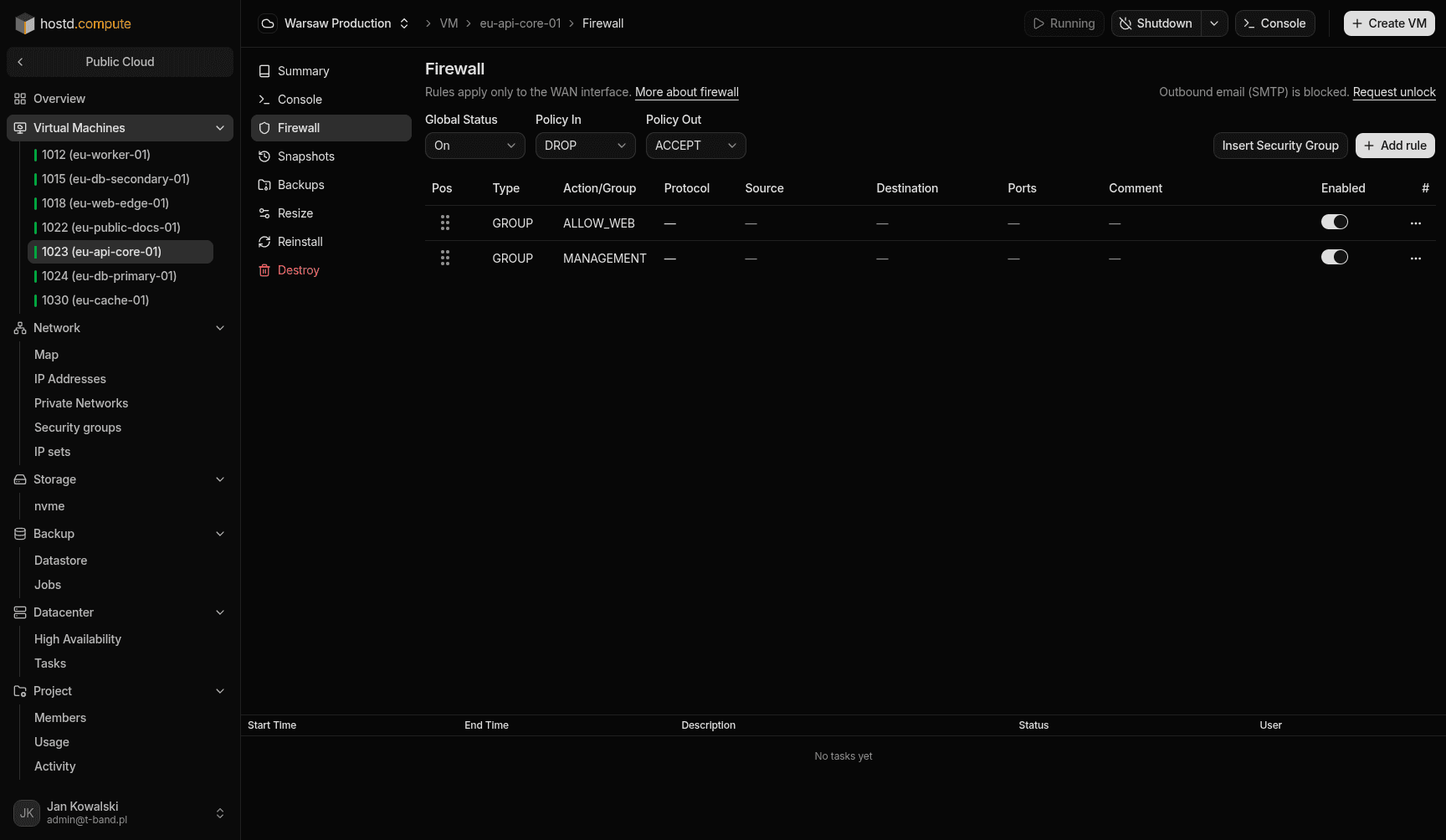Open High Availability page
This screenshot has width=1446, height=840.
(78, 639)
